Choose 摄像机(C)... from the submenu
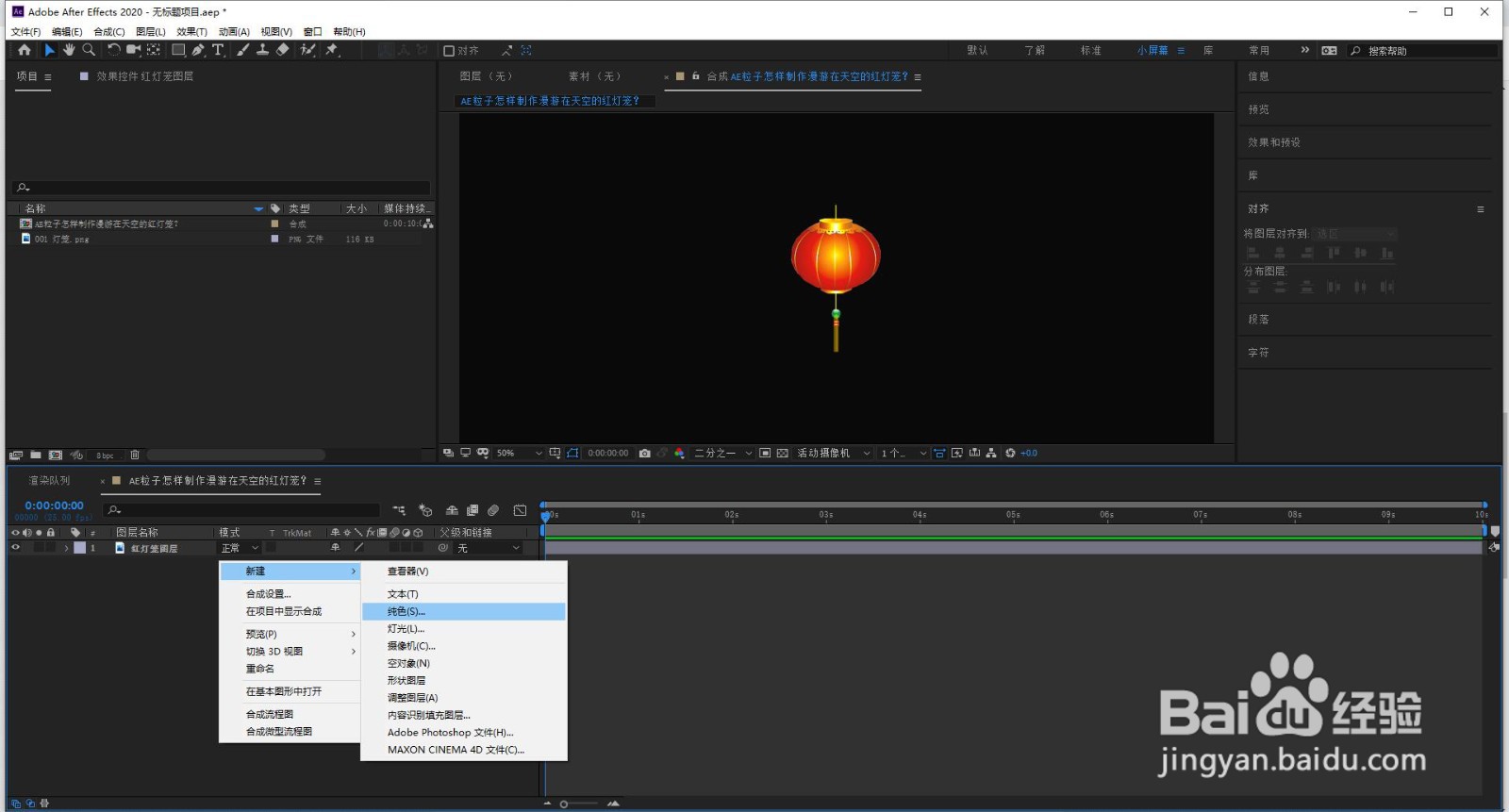 464,646
